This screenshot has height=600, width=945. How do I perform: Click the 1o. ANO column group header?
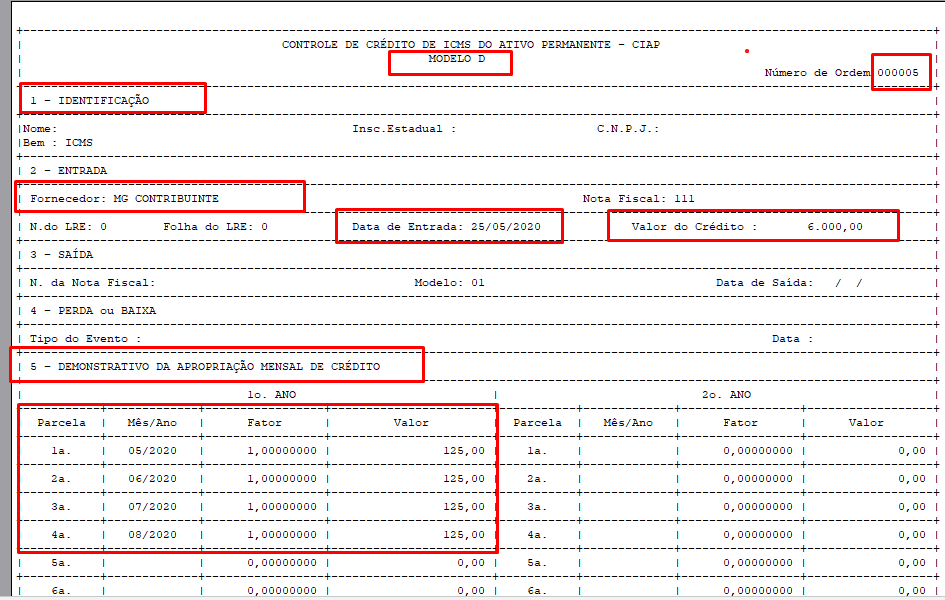click(x=271, y=395)
